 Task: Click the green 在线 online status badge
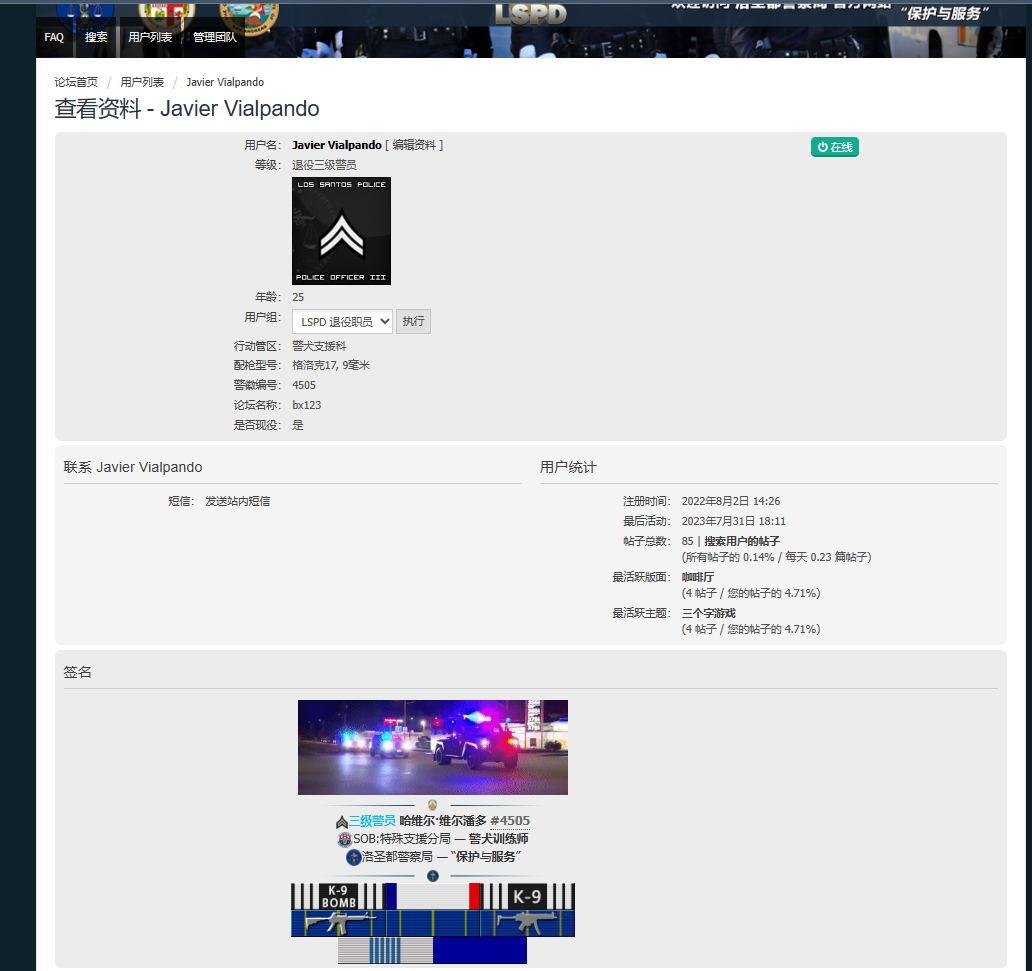tap(834, 147)
